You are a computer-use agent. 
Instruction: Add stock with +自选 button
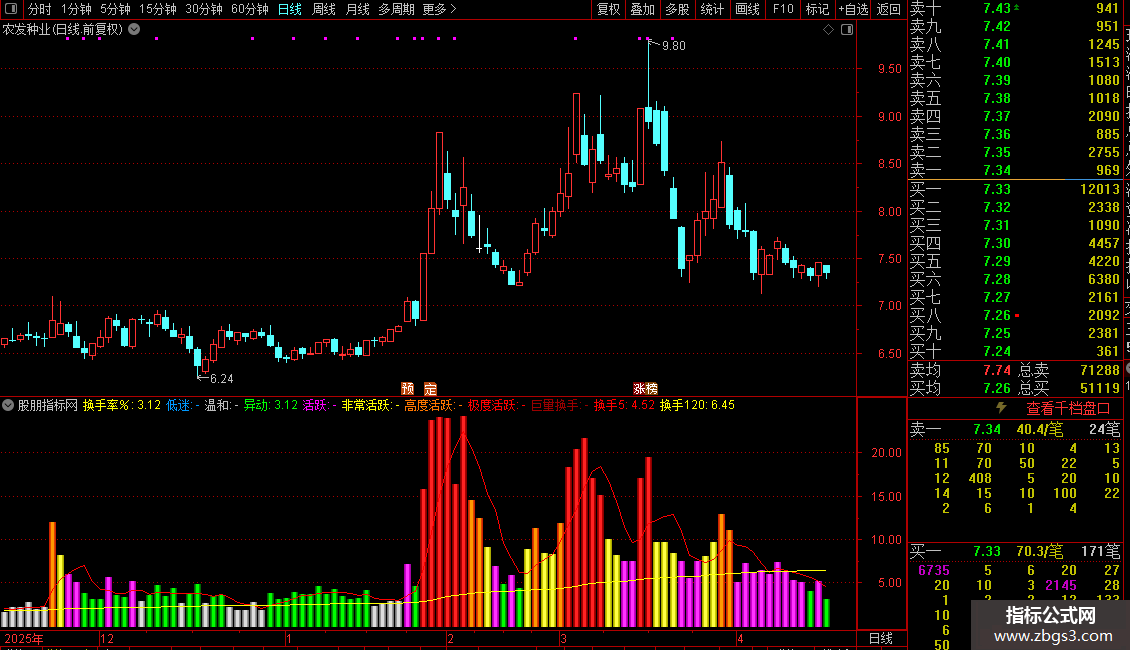click(853, 9)
